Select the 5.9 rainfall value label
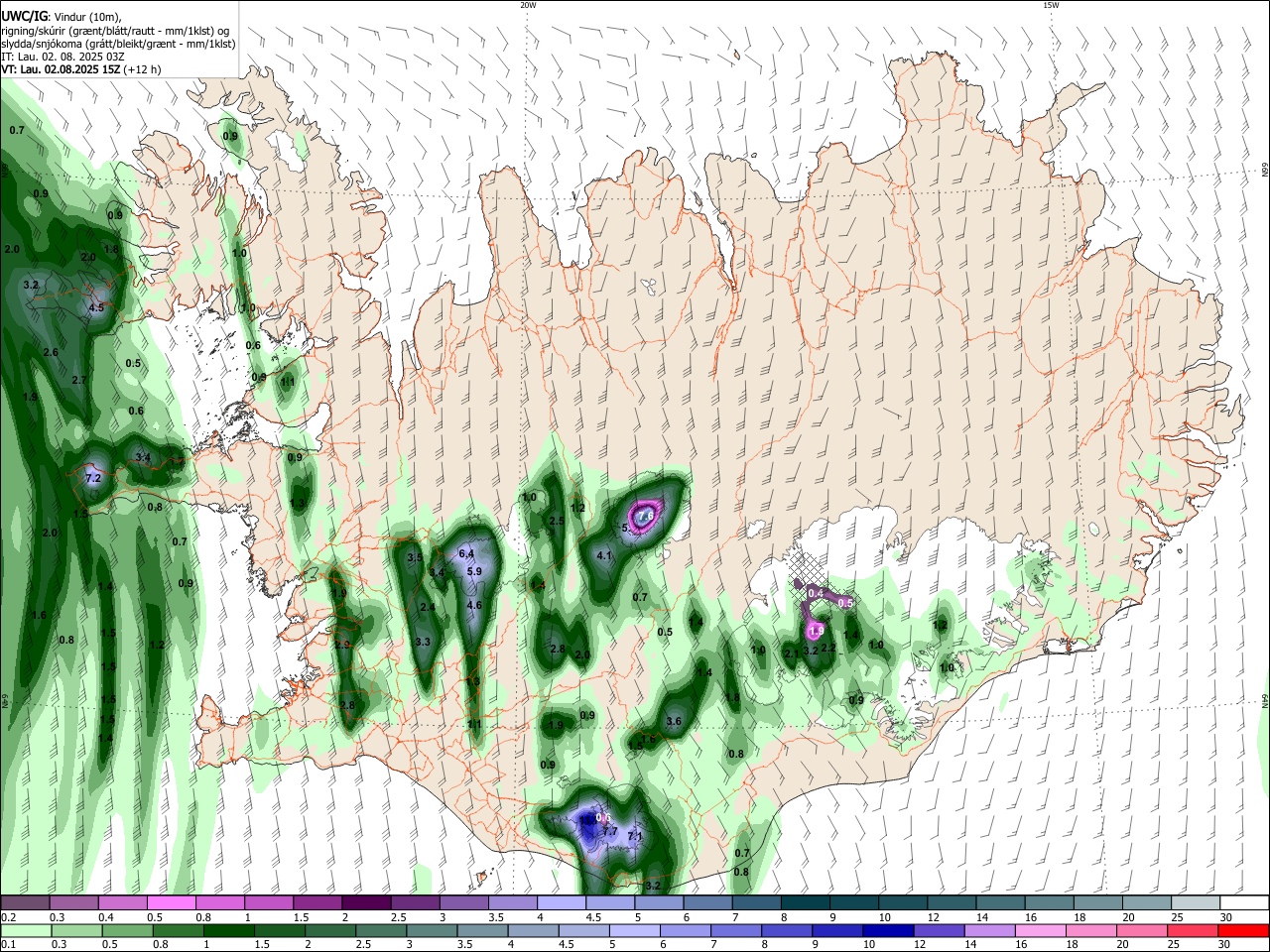This screenshot has width=1270, height=952. (474, 571)
